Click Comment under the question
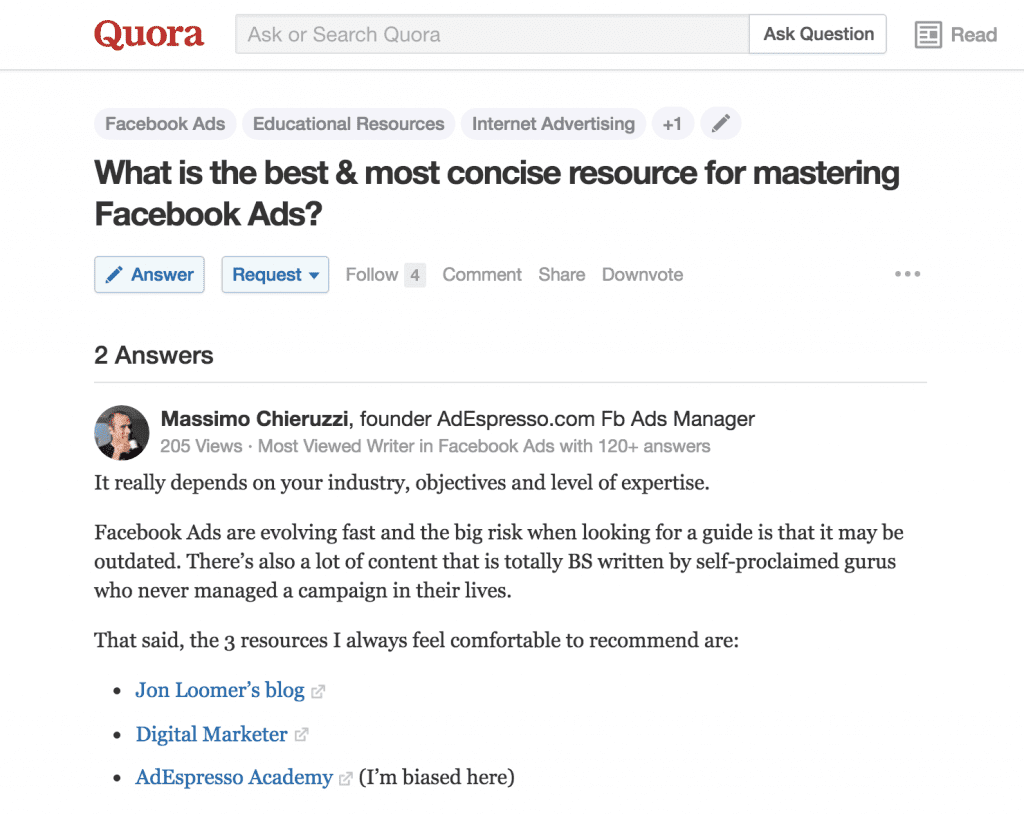This screenshot has width=1024, height=816. point(482,275)
